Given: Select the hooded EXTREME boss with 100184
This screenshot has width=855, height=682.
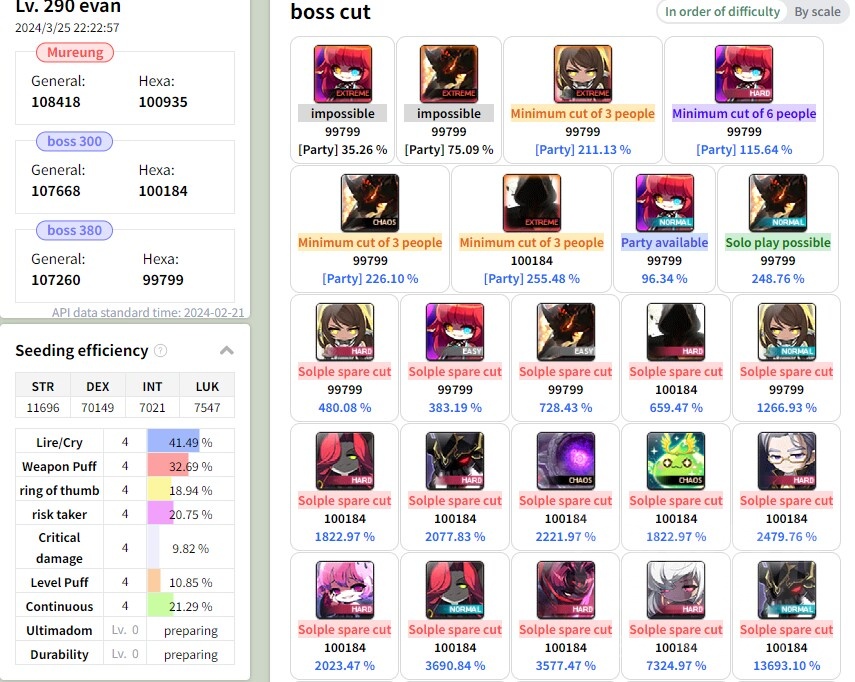Looking at the screenshot, I should click(532, 203).
